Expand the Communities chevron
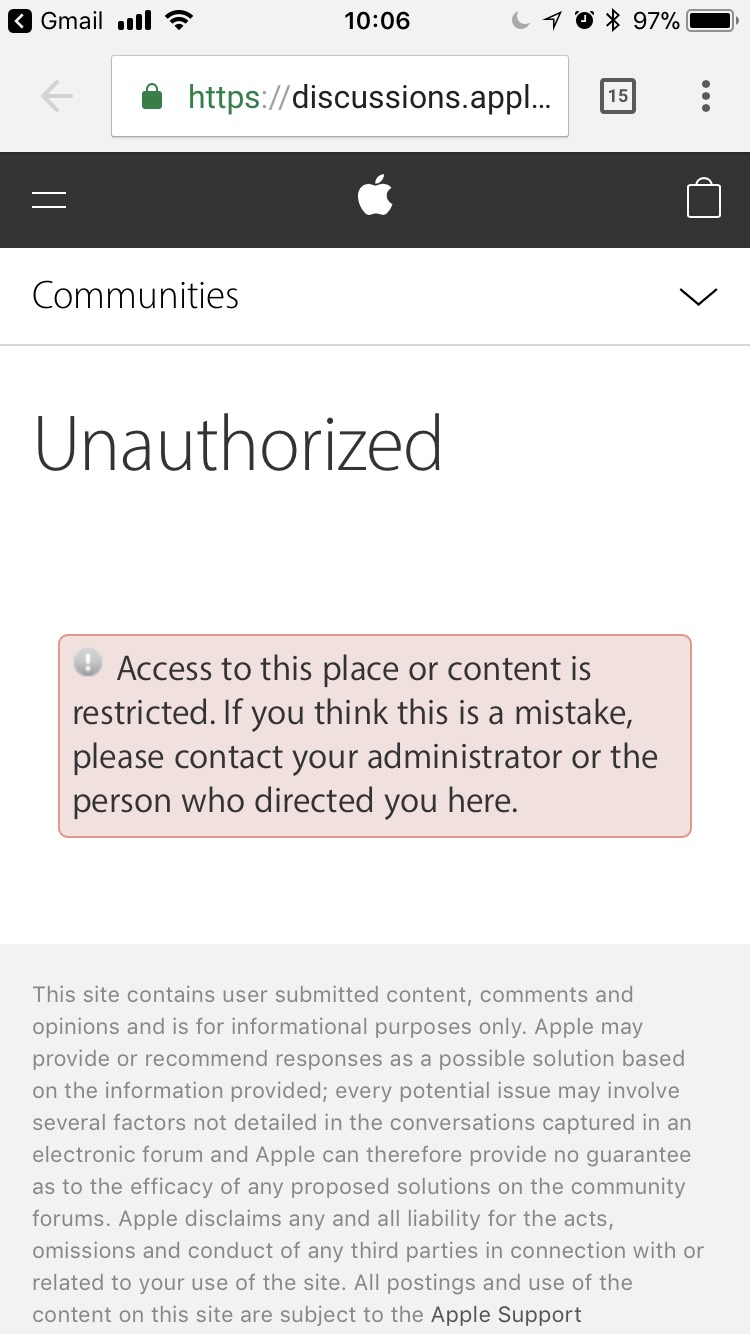Image resolution: width=750 pixels, height=1334 pixels. click(x=698, y=297)
